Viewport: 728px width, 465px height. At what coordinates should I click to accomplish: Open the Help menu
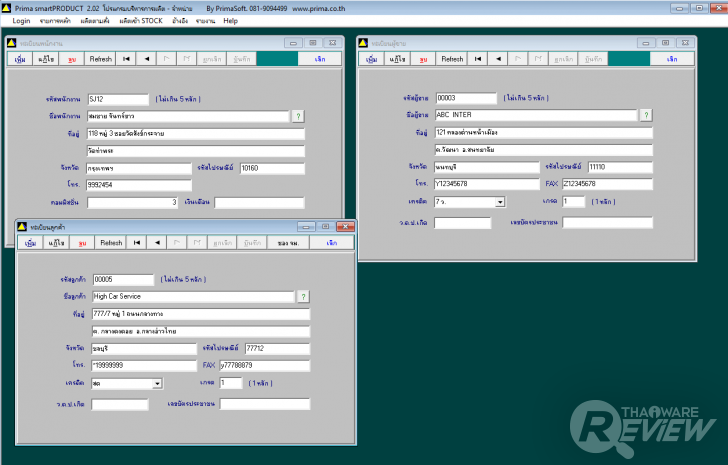(230, 21)
